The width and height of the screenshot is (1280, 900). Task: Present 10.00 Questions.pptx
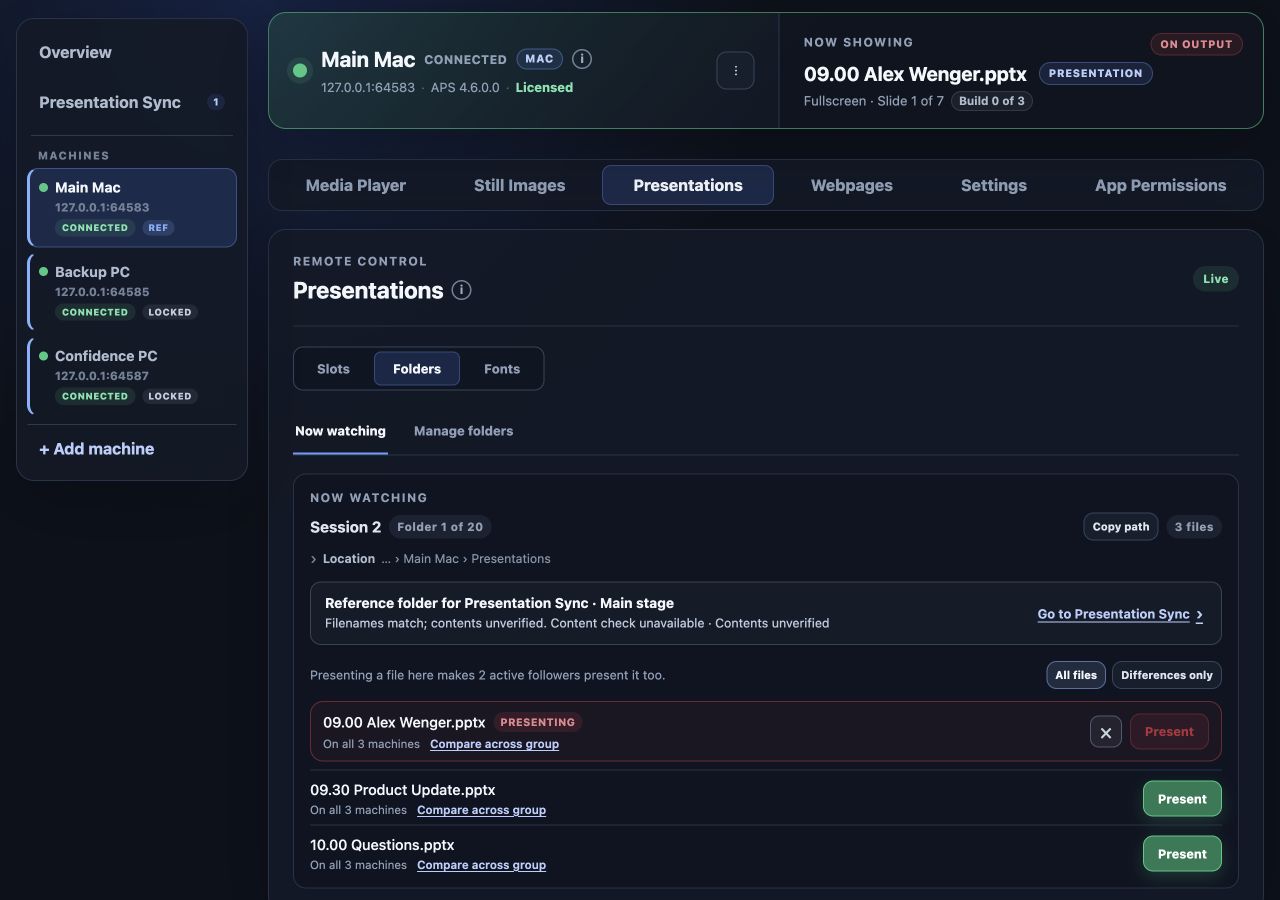[x=1182, y=854]
